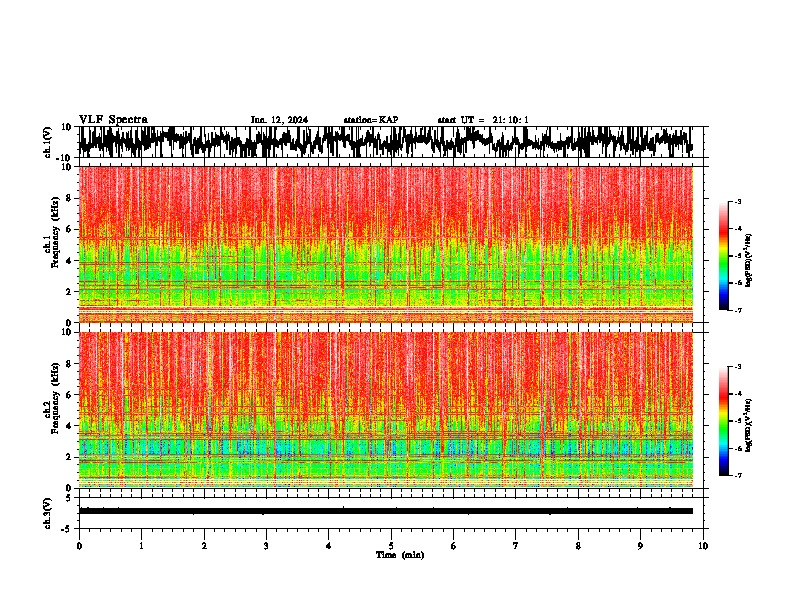Click the 6 kHz tick on ch.2 axis
The height and width of the screenshot is (612, 792).
coord(69,394)
